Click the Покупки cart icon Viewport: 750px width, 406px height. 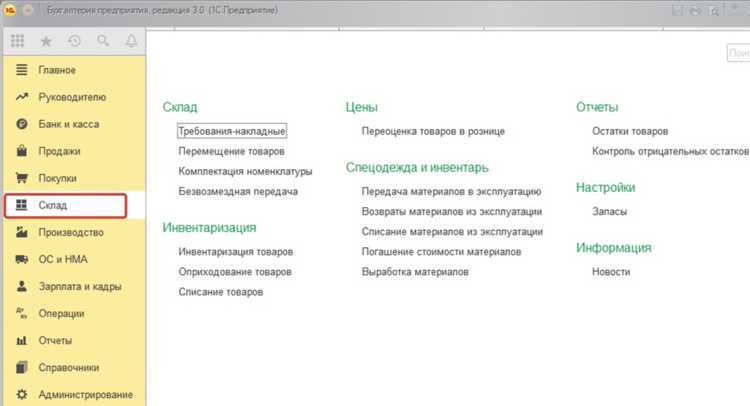click(22, 178)
